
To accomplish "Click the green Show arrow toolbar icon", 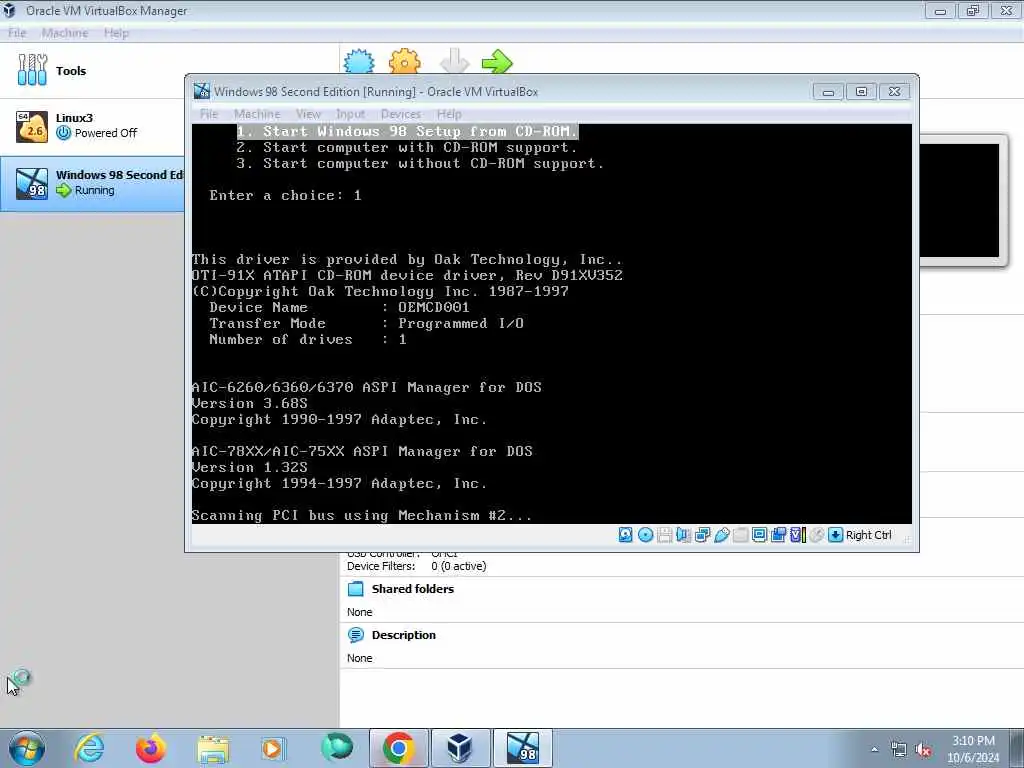I will [498, 62].
